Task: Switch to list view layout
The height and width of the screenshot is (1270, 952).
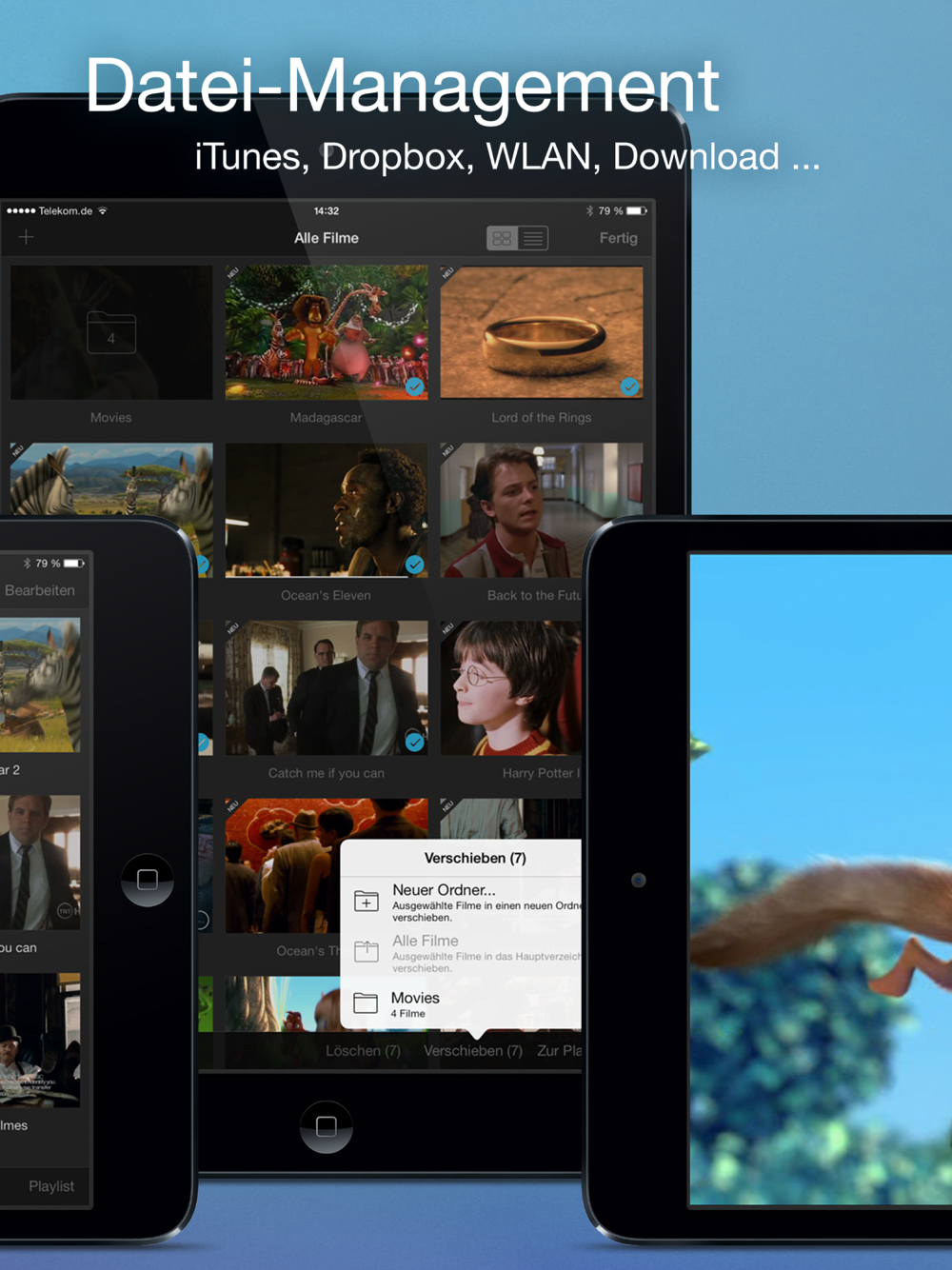Action: pos(533,238)
